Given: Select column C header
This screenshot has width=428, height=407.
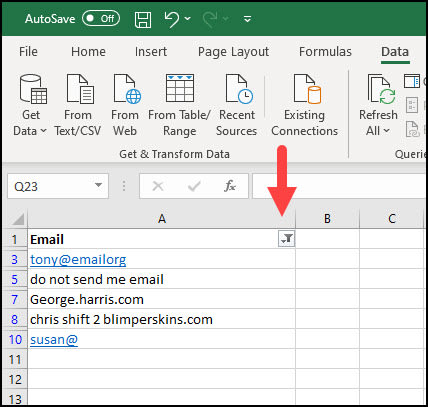Looking at the screenshot, I should [x=392, y=219].
